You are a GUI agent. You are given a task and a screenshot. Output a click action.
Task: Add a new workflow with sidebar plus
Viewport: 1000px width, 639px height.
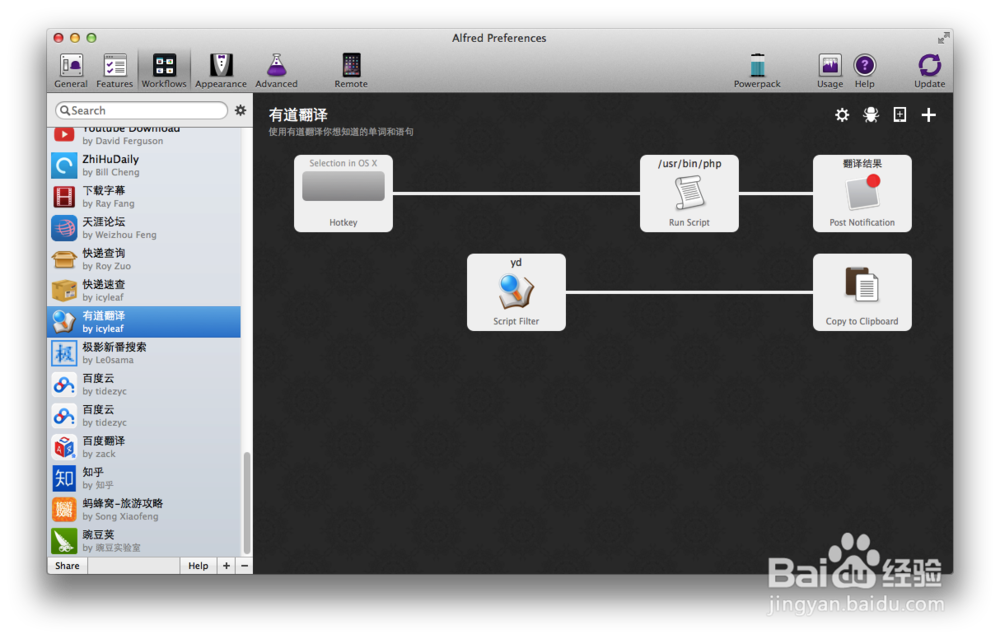coord(226,566)
